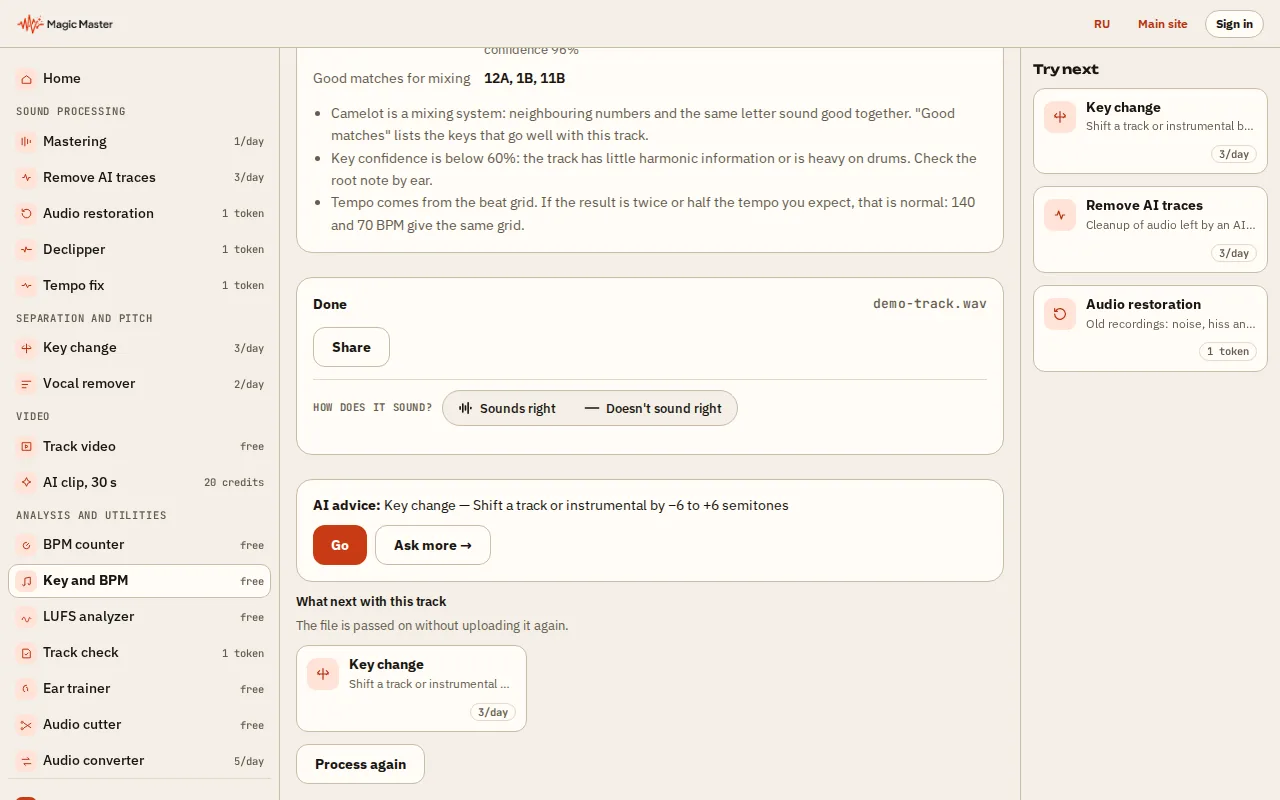Image resolution: width=1280 pixels, height=800 pixels.
Task: Click the Mastering sidebar icon
Action: [x=26, y=142]
